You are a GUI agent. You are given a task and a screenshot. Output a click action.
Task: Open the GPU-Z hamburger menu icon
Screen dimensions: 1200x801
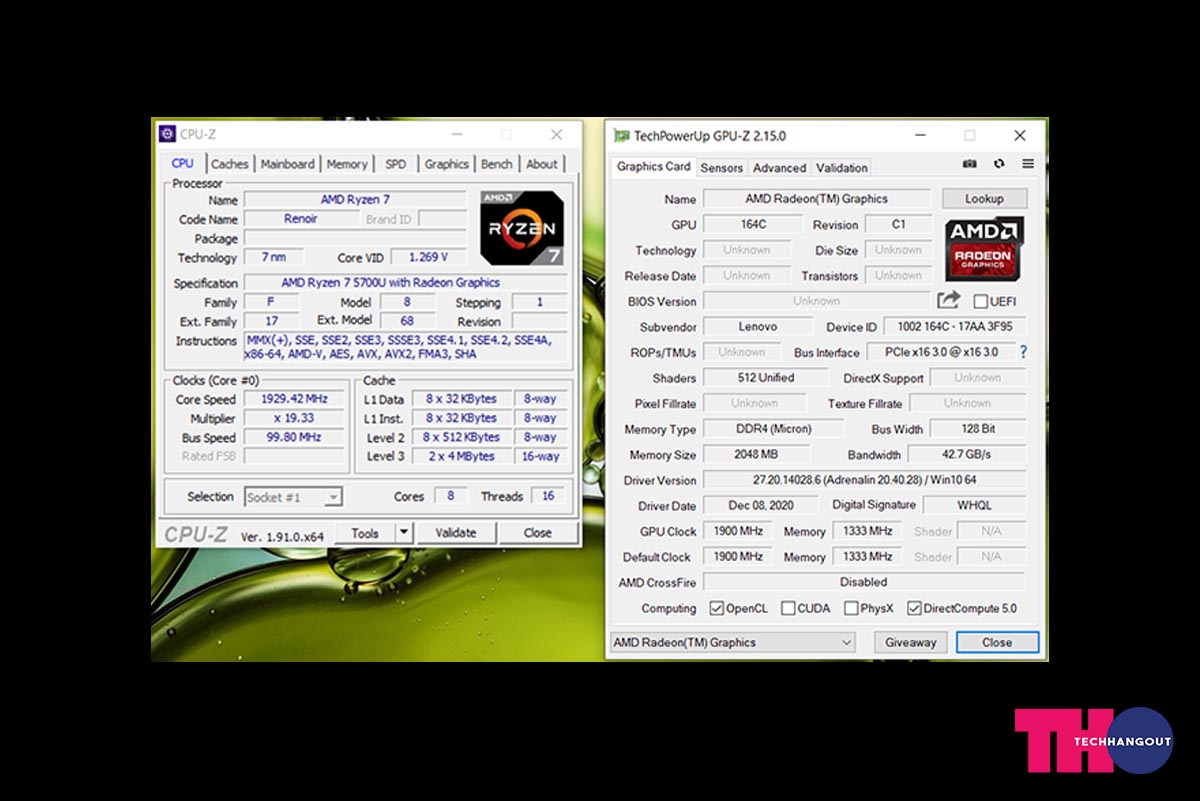pyautogui.click(x=1027, y=164)
